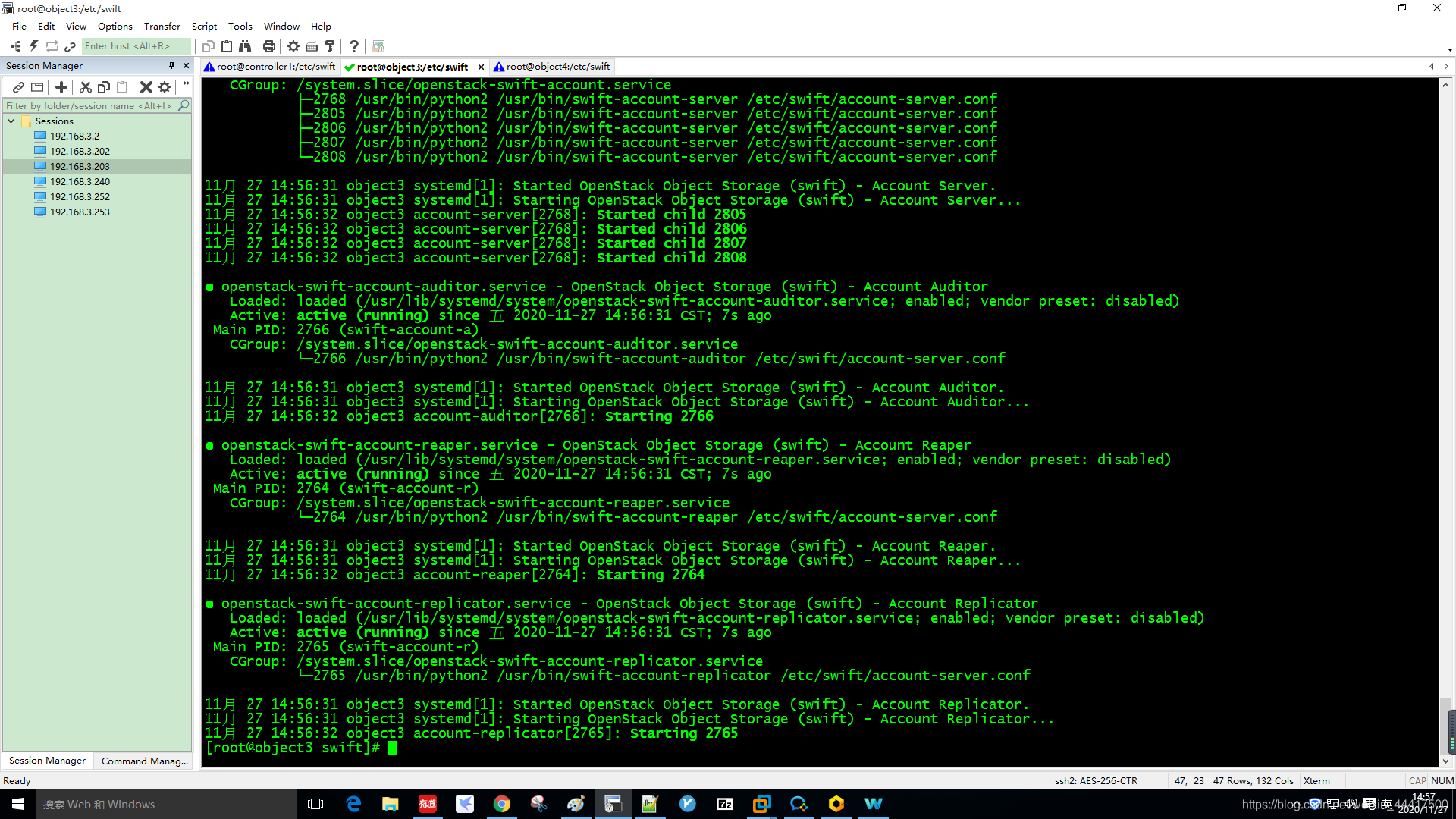The width and height of the screenshot is (1456, 819).
Task: Click the Keymap Editor keyboard icon
Action: 312,46
